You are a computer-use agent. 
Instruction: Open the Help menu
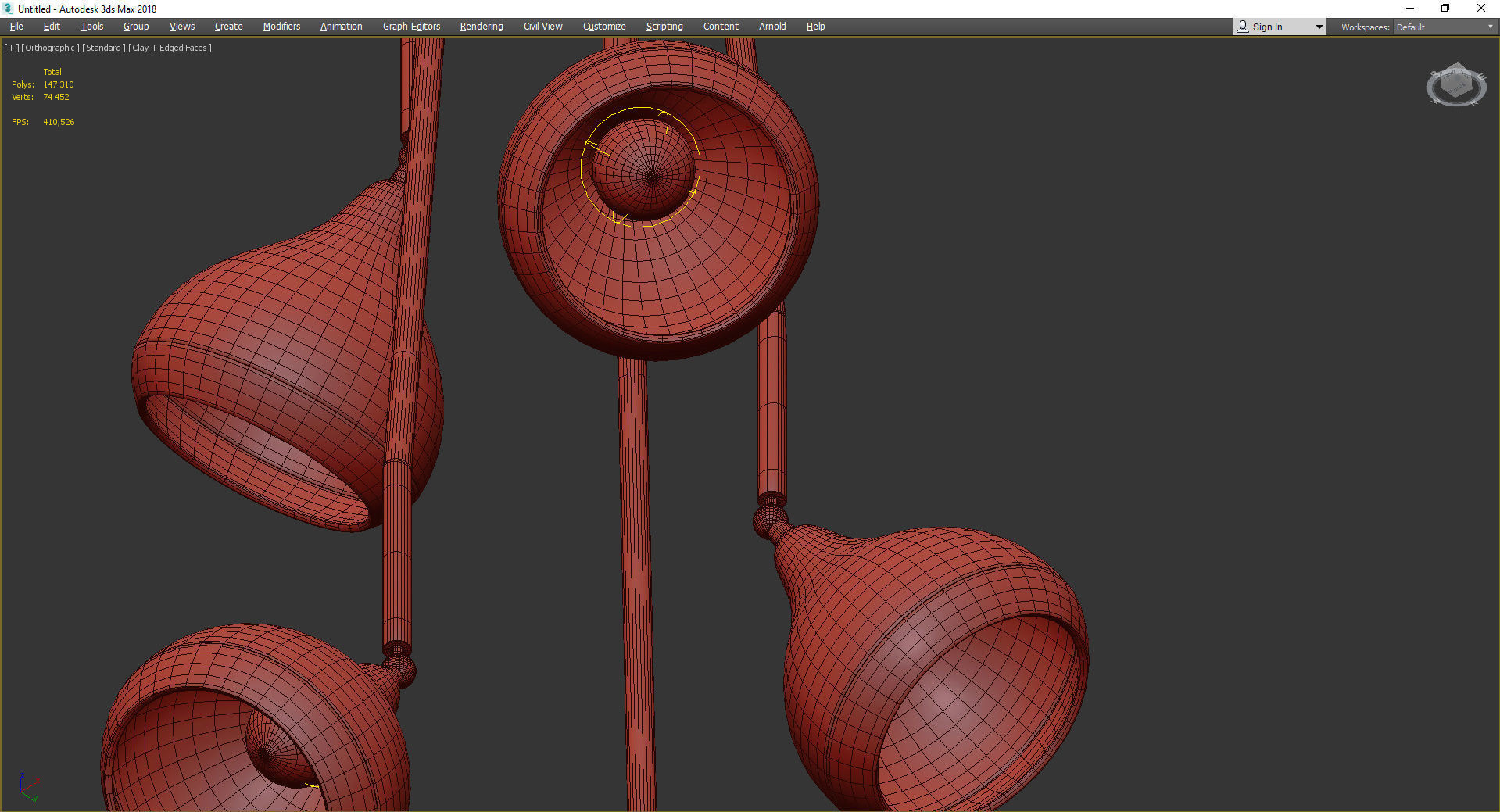tap(815, 27)
